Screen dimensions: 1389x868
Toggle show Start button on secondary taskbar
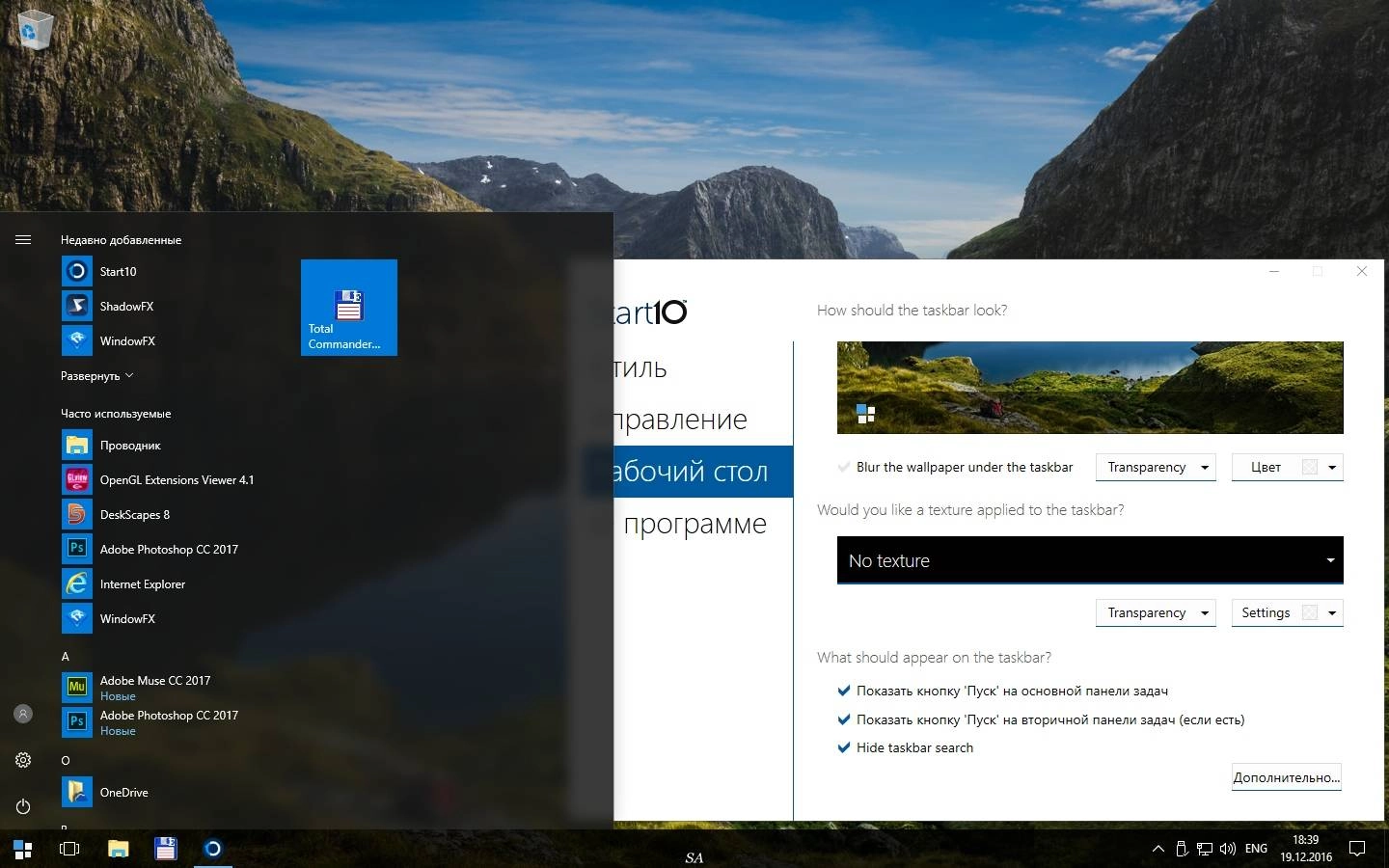click(1042, 719)
